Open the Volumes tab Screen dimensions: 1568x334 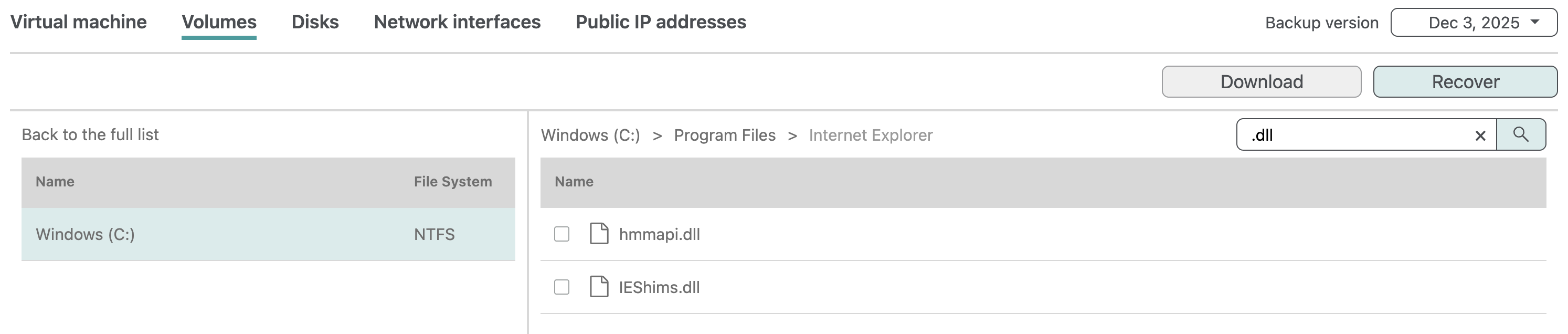[x=219, y=22]
